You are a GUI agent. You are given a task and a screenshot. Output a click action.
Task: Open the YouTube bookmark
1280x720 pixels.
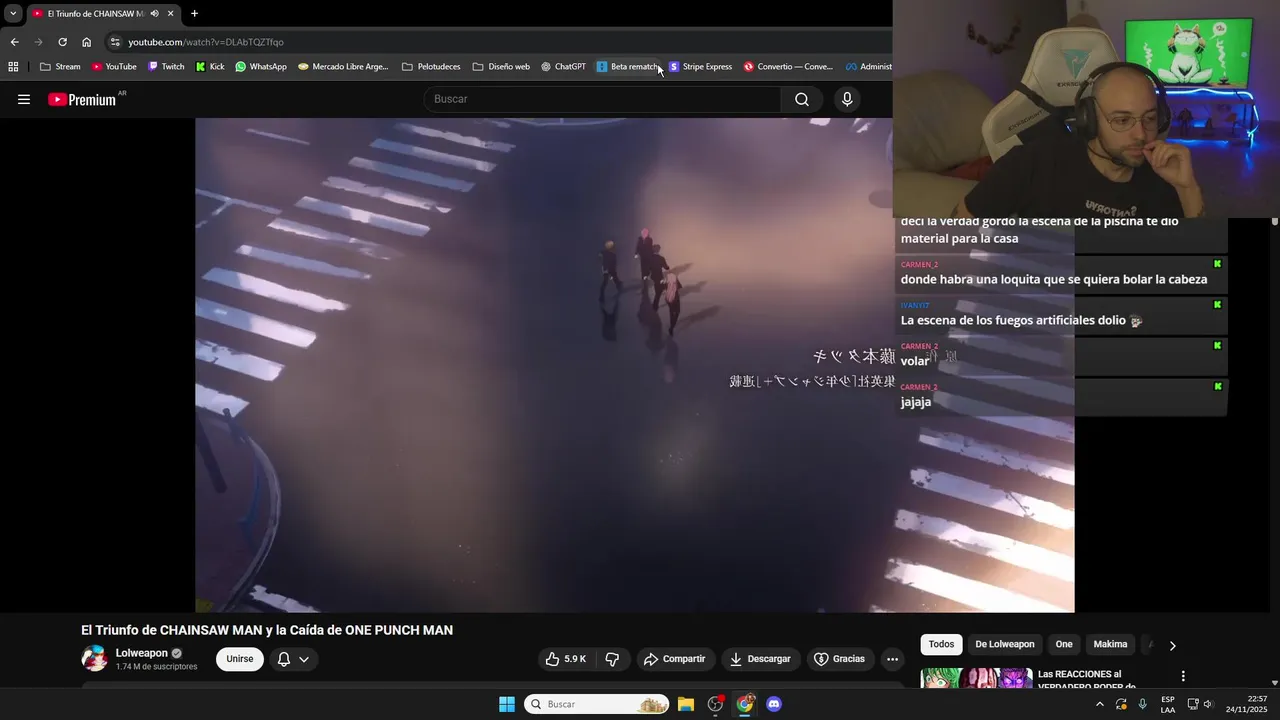pyautogui.click(x=114, y=67)
